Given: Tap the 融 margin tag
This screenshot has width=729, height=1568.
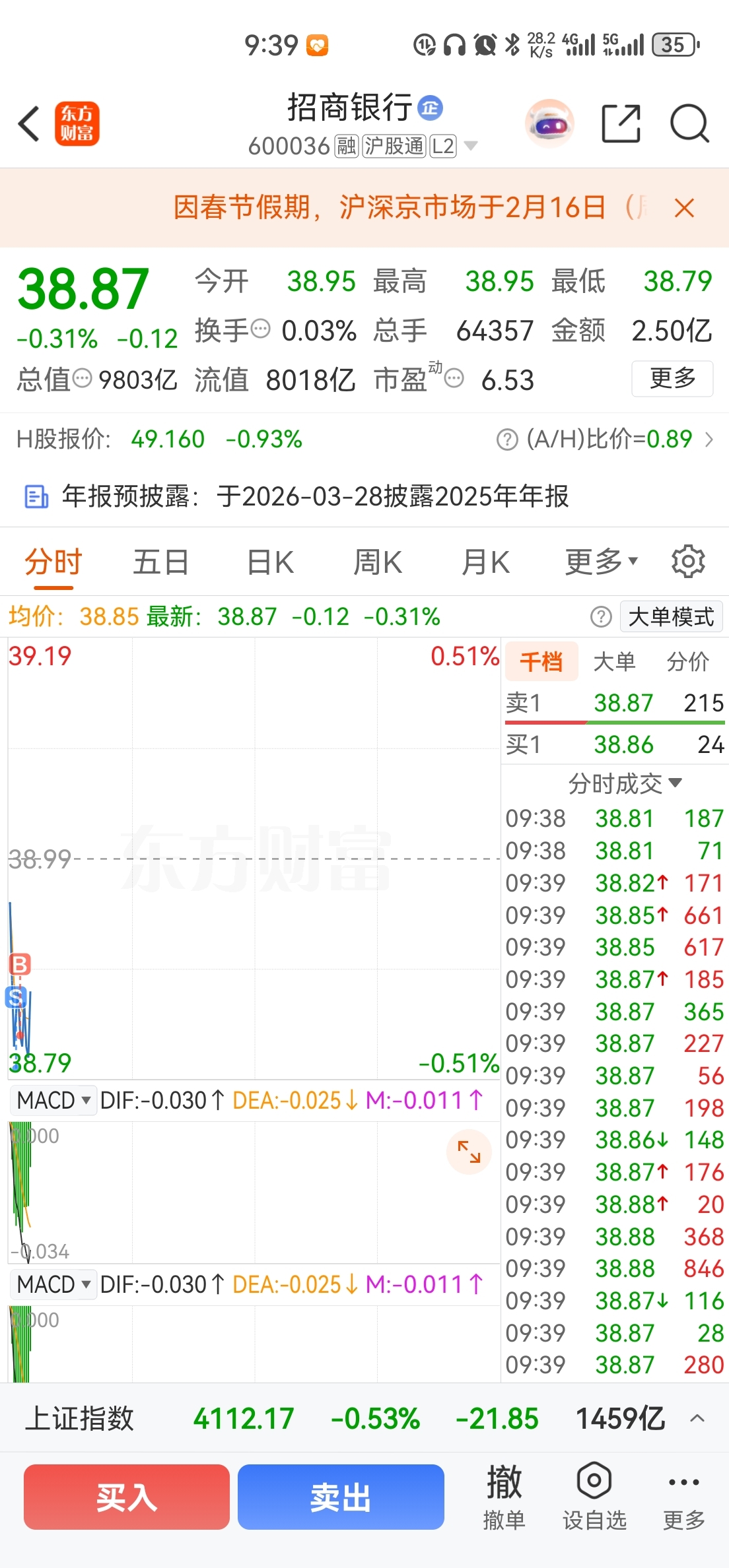Looking at the screenshot, I should point(347,146).
